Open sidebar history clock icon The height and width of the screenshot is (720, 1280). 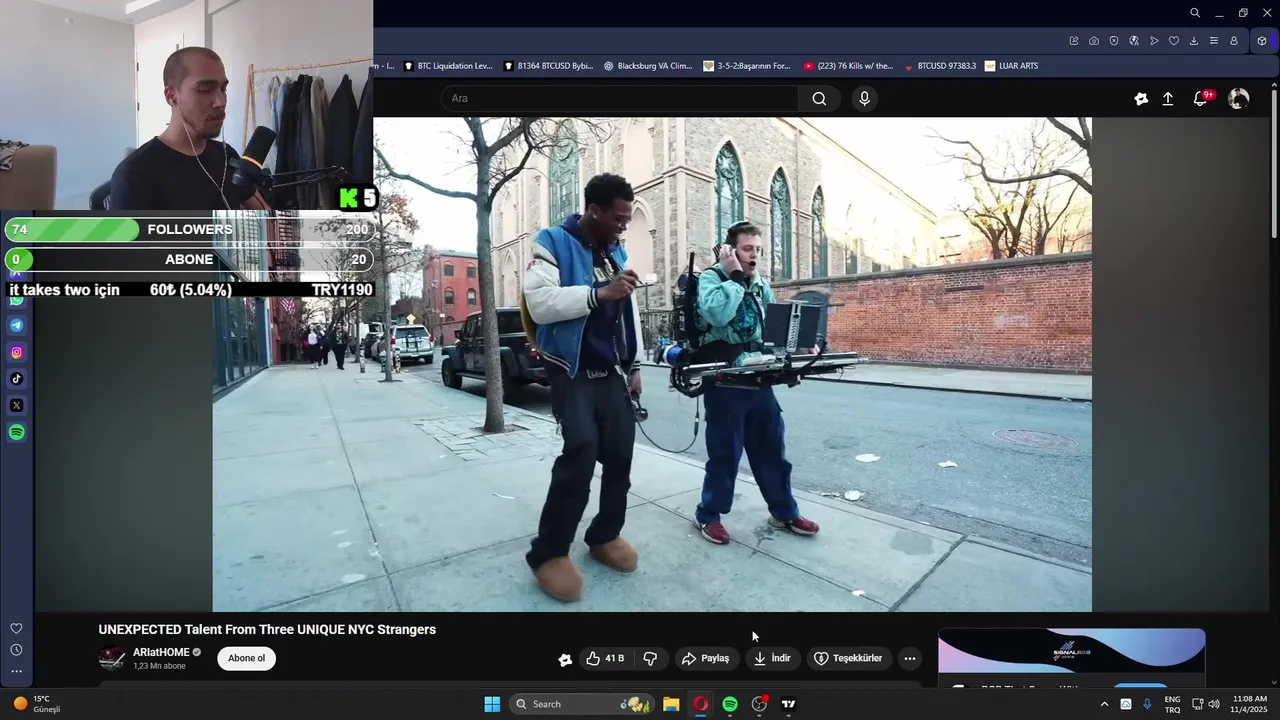pyautogui.click(x=16, y=650)
